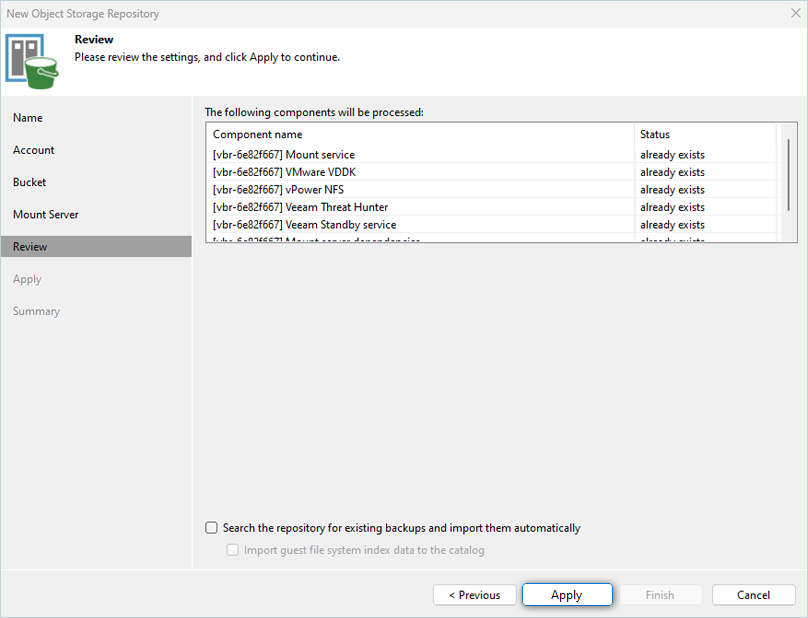
Task: Select the VMware VDDK component row
Action: coord(284,172)
